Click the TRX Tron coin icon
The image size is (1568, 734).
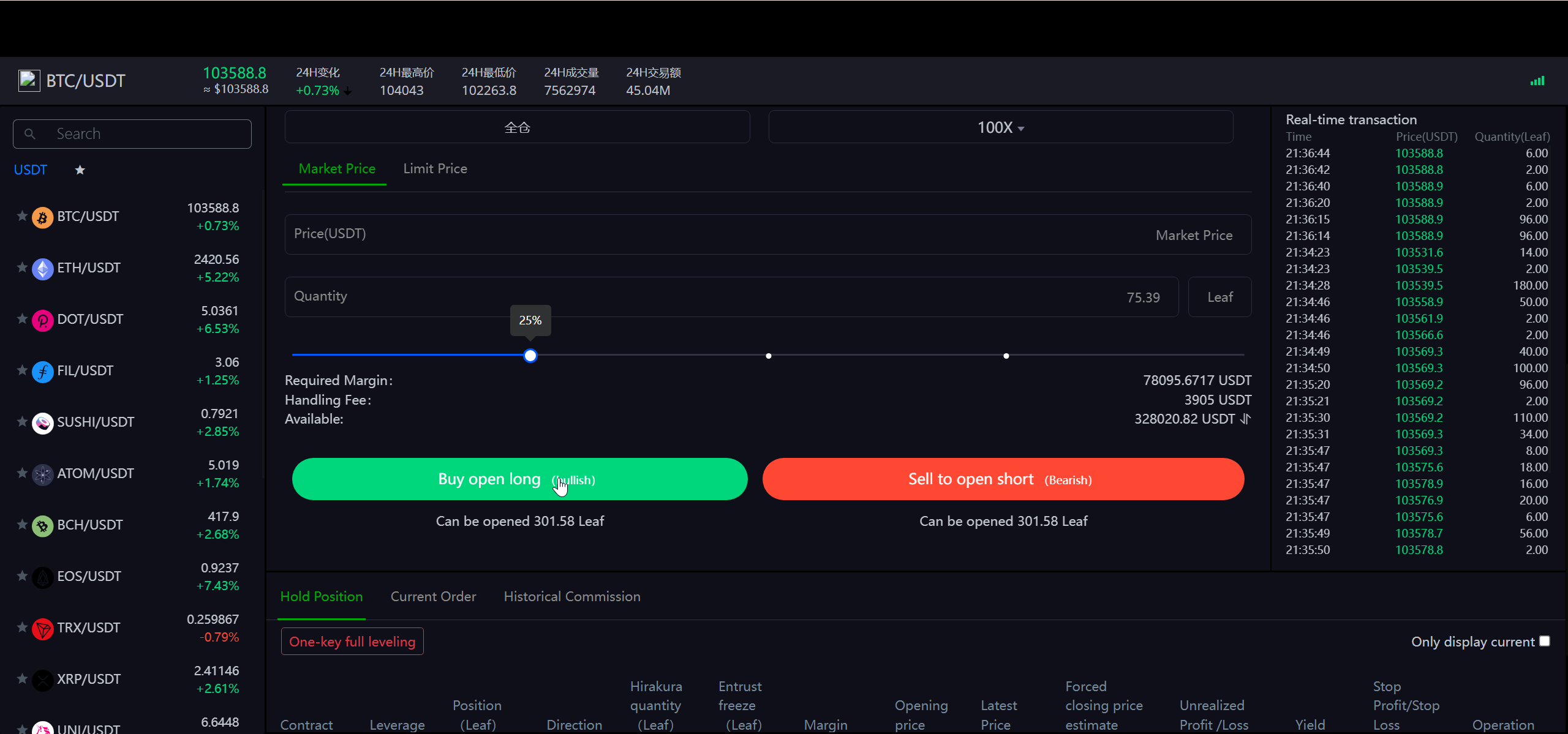coord(42,629)
